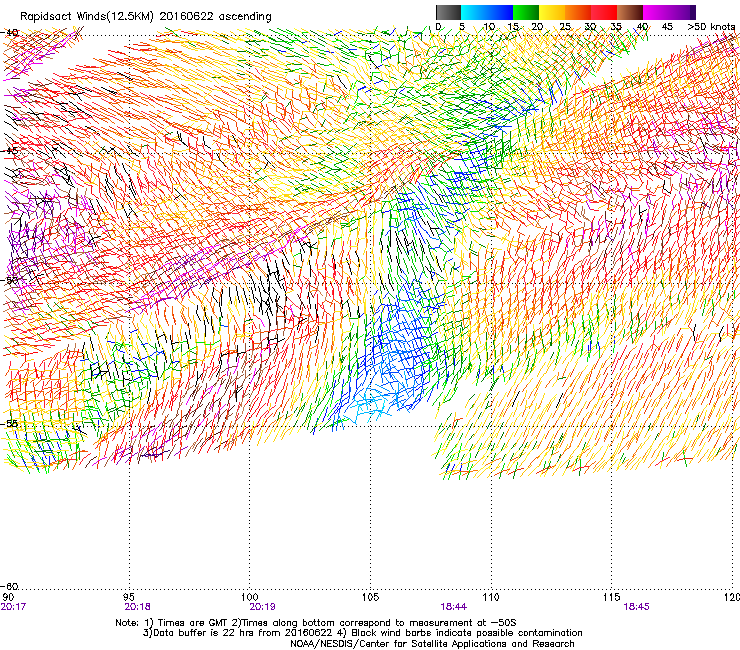
Task: Click the orange 25-30 knots legend swatch
Action: [578, 12]
